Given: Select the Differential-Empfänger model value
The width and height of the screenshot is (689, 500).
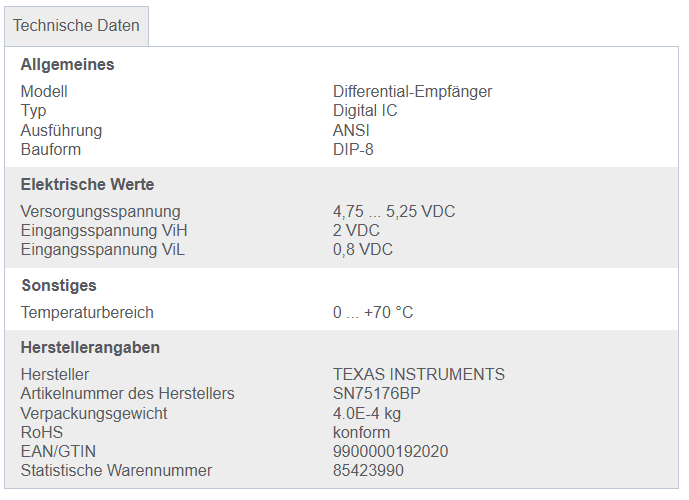Looking at the screenshot, I should [412, 92].
